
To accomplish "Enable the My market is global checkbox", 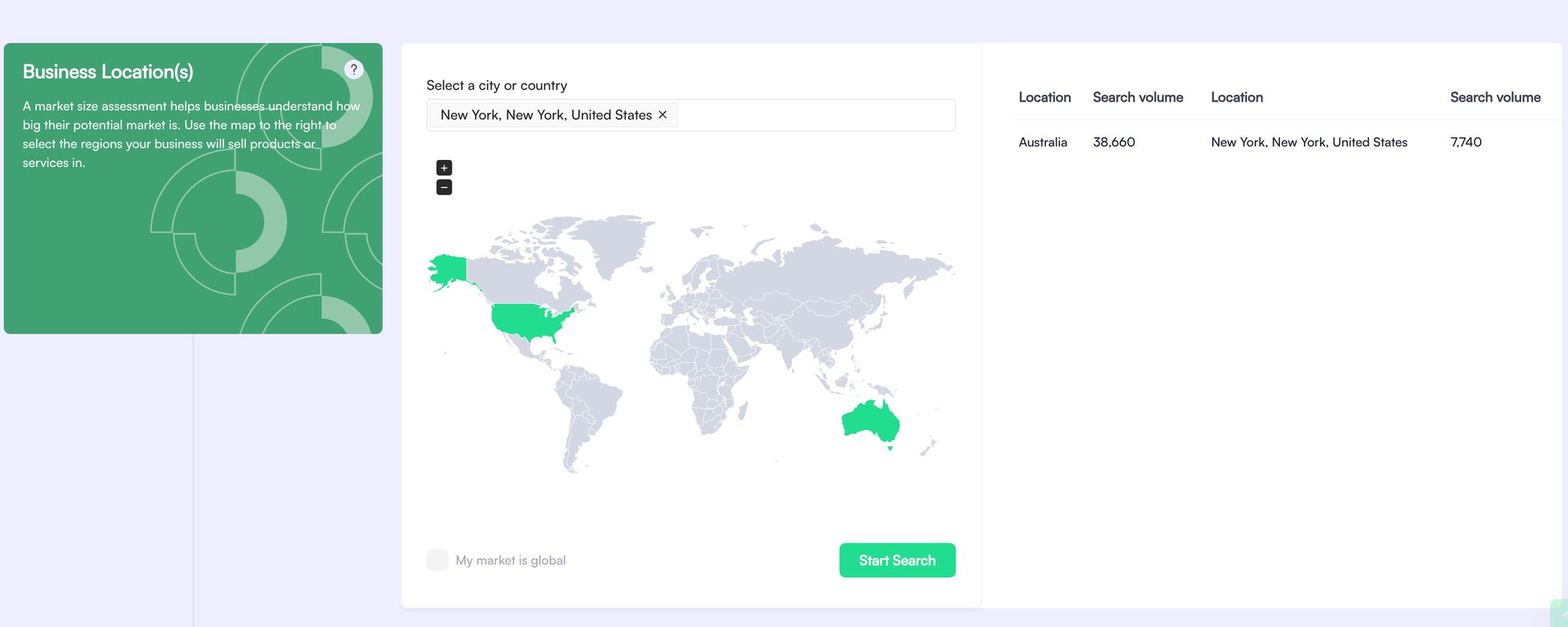I will pos(437,560).
